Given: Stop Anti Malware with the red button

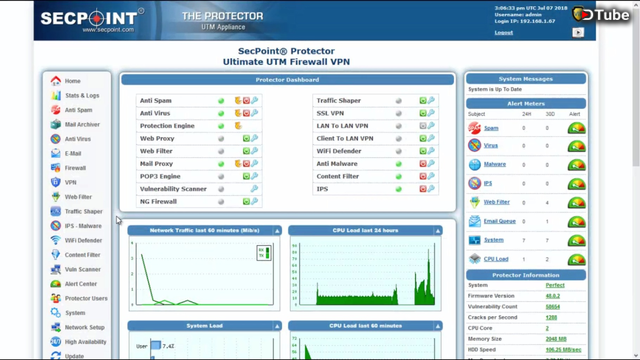Looking at the screenshot, I should coord(423,164).
